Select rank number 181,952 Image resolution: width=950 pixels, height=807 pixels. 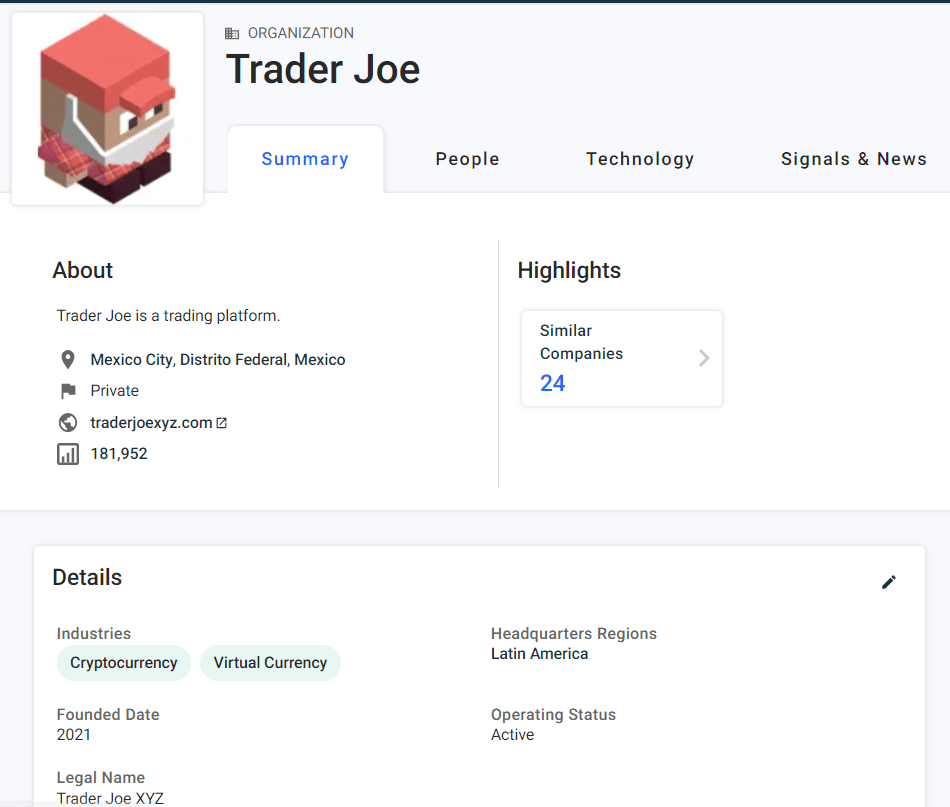coord(119,454)
